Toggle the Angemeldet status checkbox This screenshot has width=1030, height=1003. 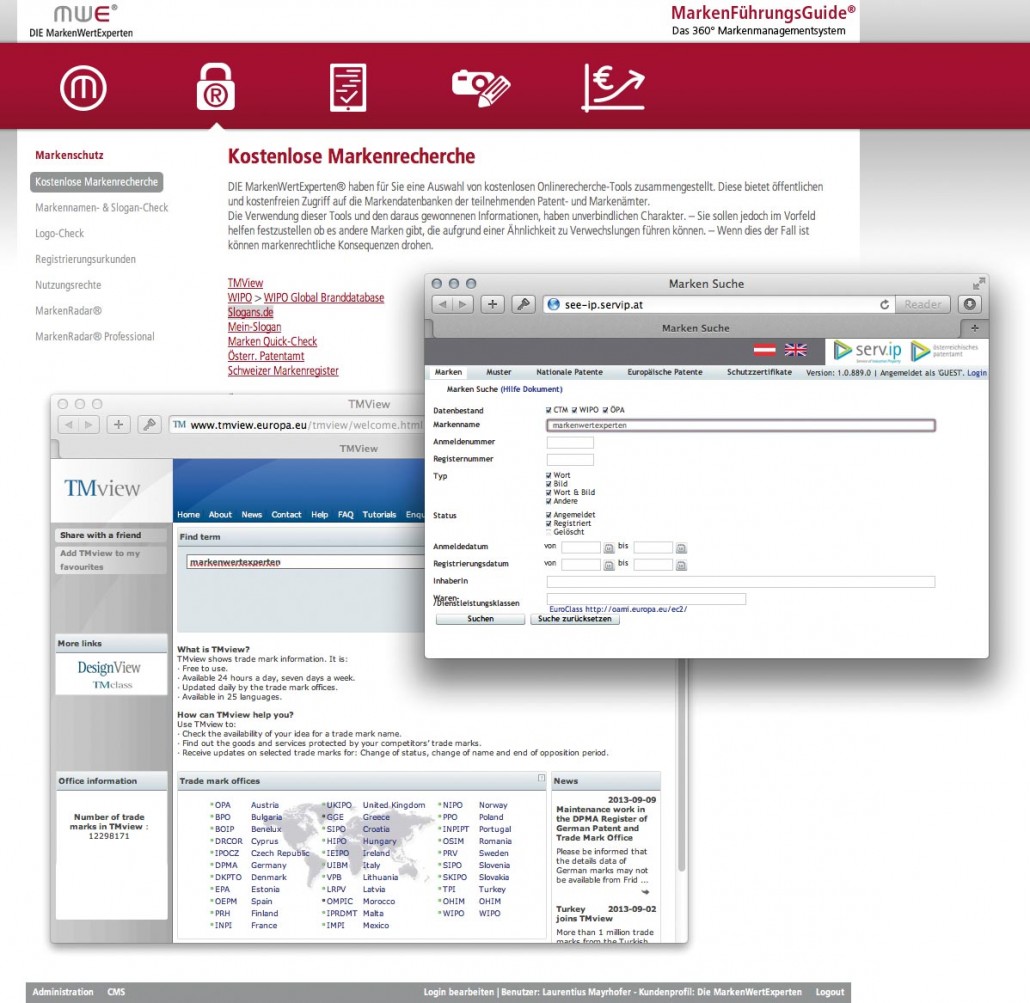[549, 515]
